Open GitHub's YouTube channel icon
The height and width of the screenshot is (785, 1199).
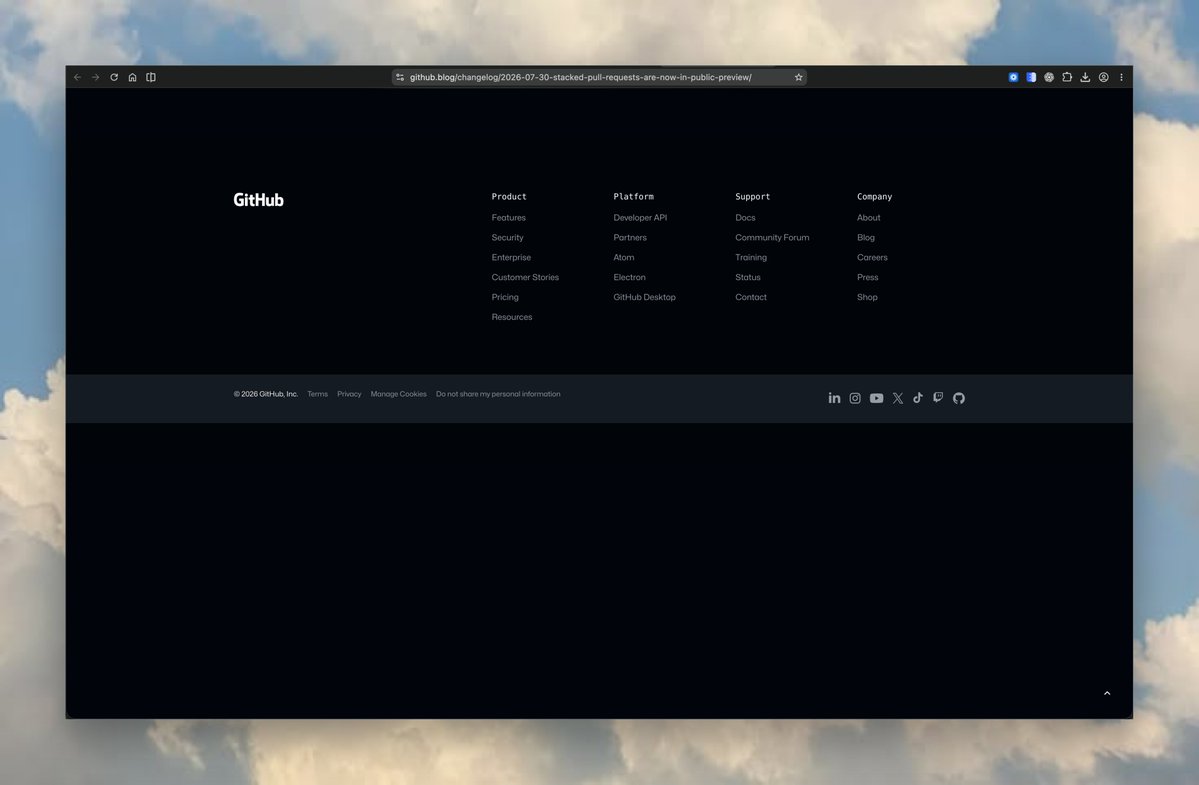876,398
